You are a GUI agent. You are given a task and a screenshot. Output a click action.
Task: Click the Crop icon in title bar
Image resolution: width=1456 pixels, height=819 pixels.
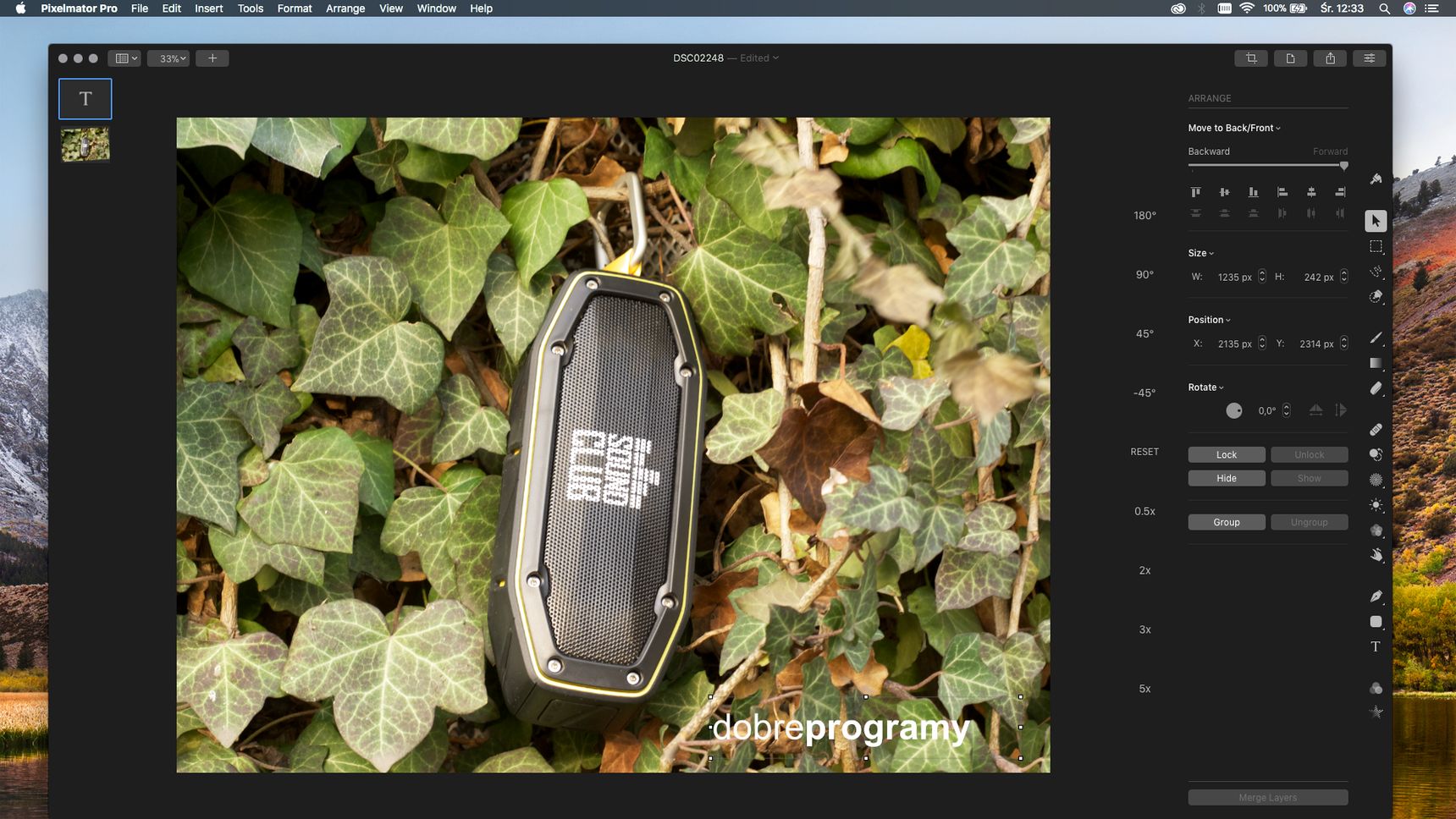pyautogui.click(x=1251, y=58)
